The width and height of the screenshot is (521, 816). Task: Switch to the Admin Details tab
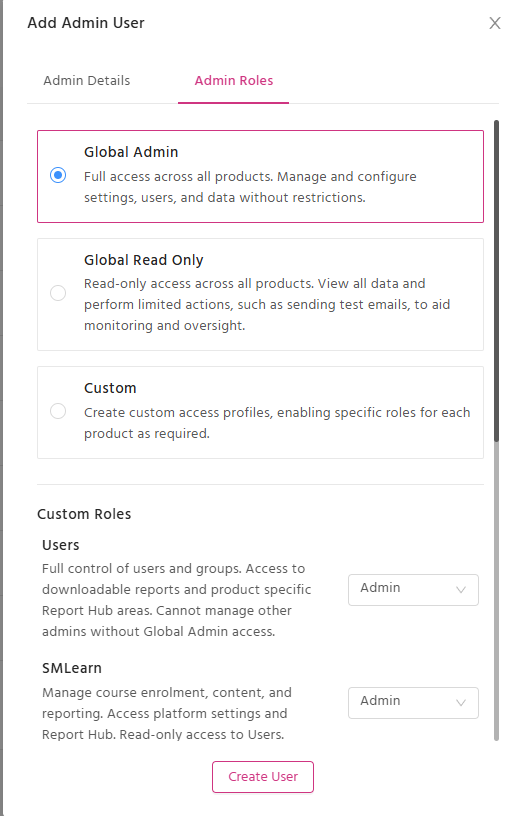pyautogui.click(x=86, y=81)
